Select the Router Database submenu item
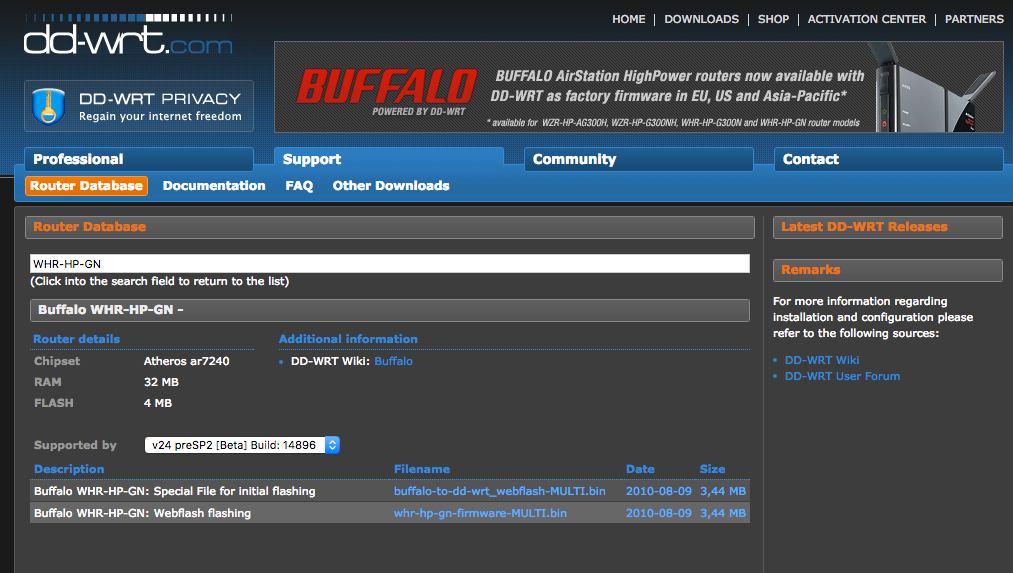1013x573 pixels. coord(87,186)
